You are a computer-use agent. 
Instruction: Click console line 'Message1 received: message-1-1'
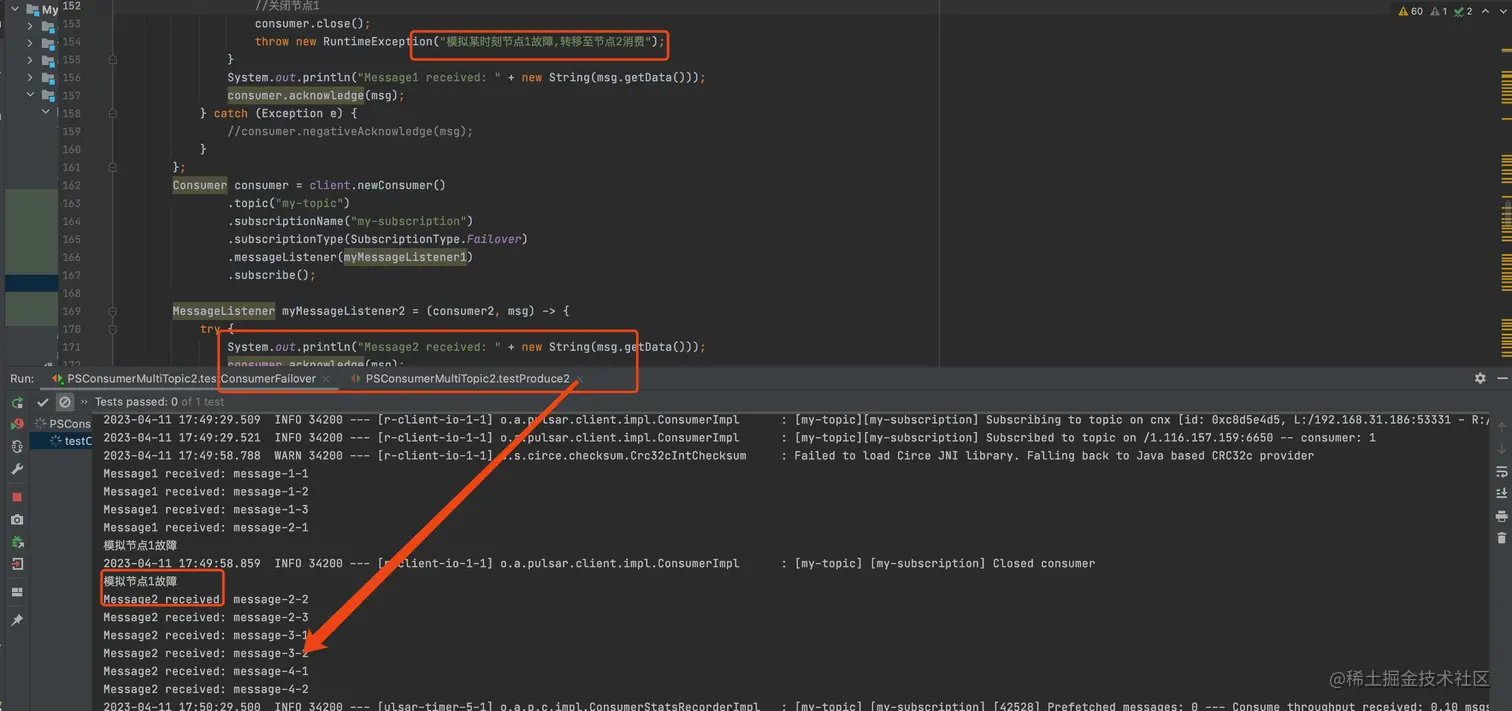tap(206, 473)
